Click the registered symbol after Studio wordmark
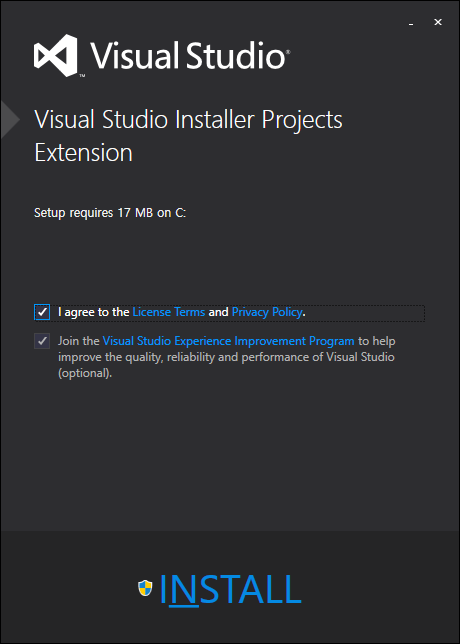 tap(288, 52)
